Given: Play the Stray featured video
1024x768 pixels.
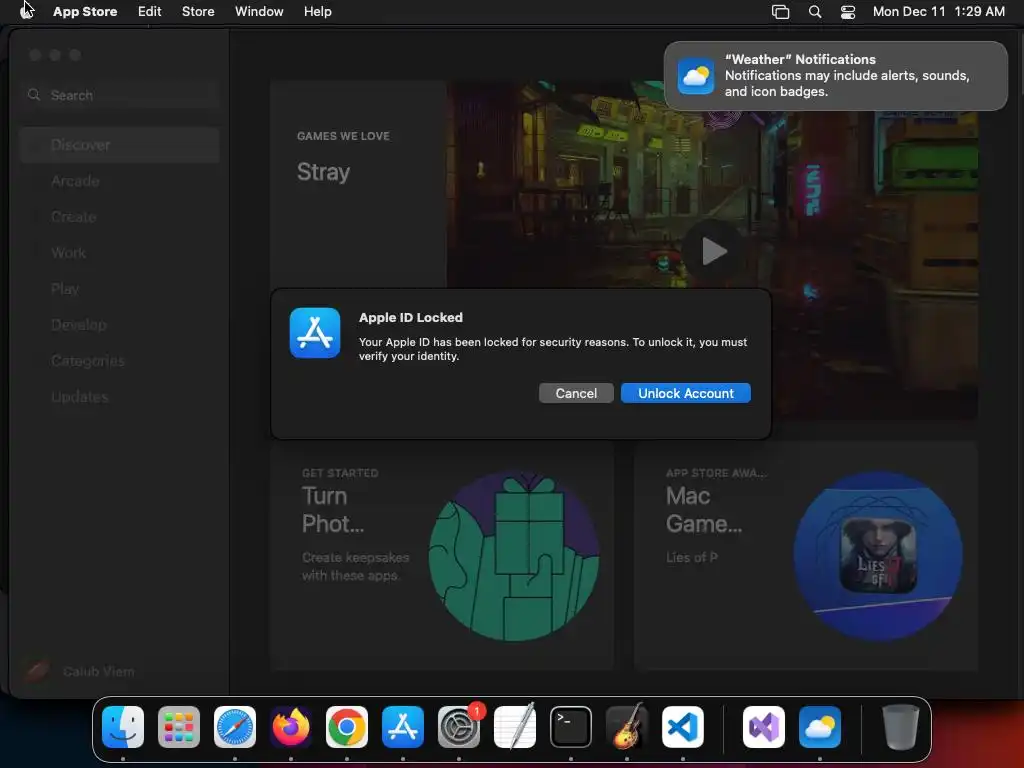Looking at the screenshot, I should click(712, 251).
